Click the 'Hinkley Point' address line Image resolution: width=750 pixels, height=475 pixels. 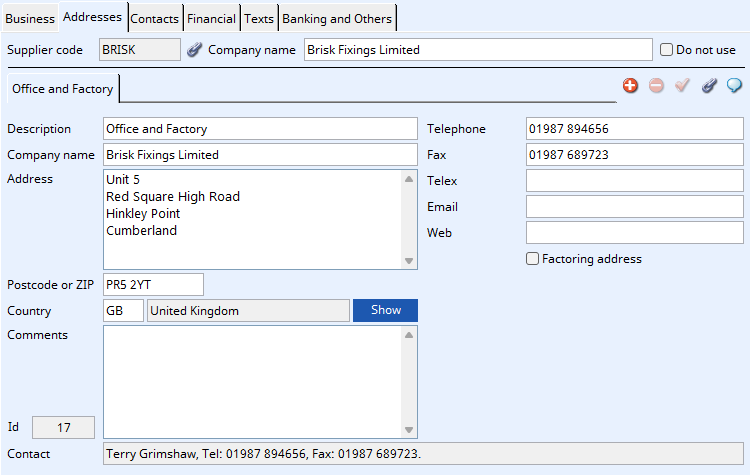(143, 214)
